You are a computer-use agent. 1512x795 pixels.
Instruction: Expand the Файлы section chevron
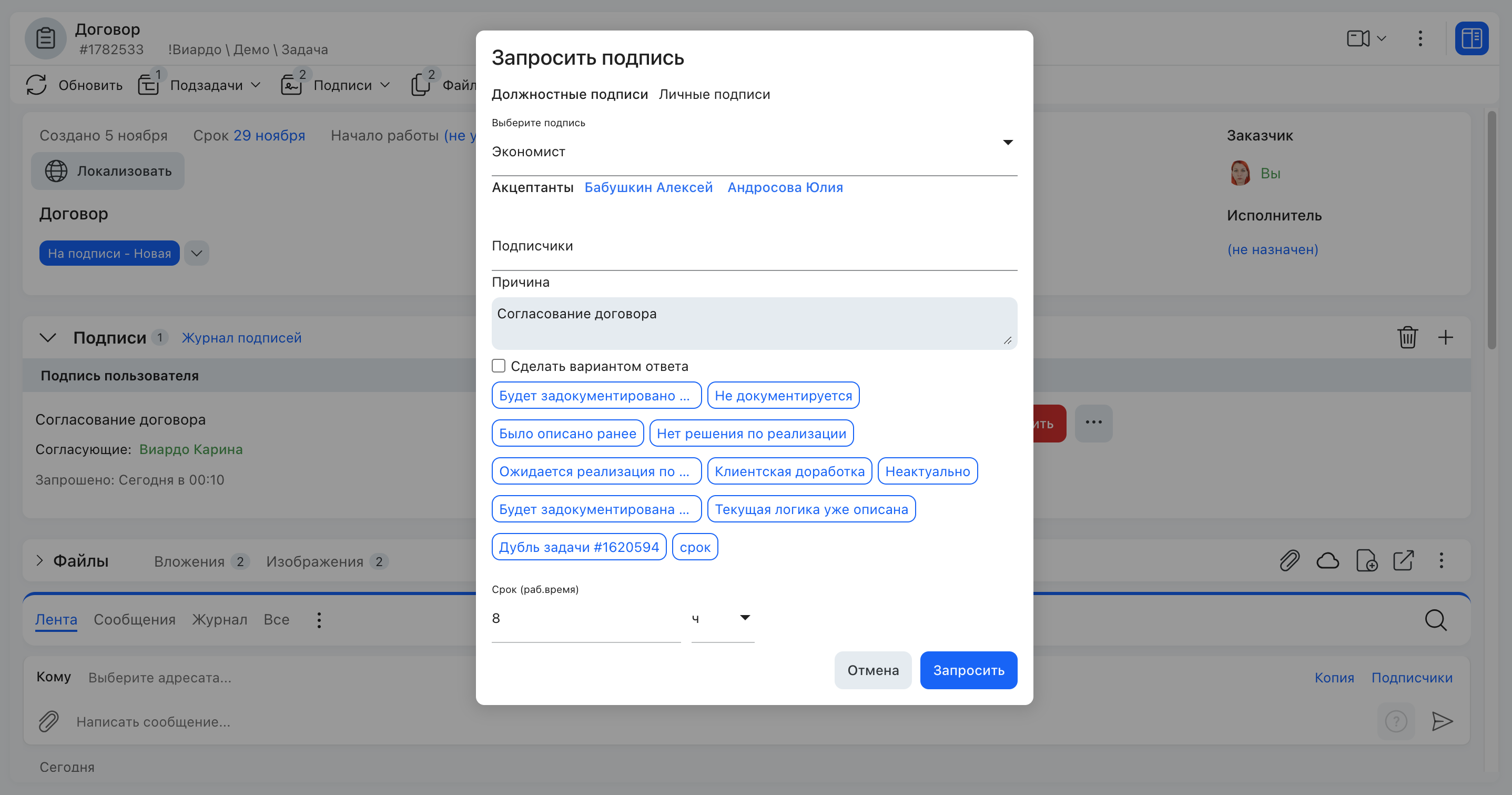point(39,561)
